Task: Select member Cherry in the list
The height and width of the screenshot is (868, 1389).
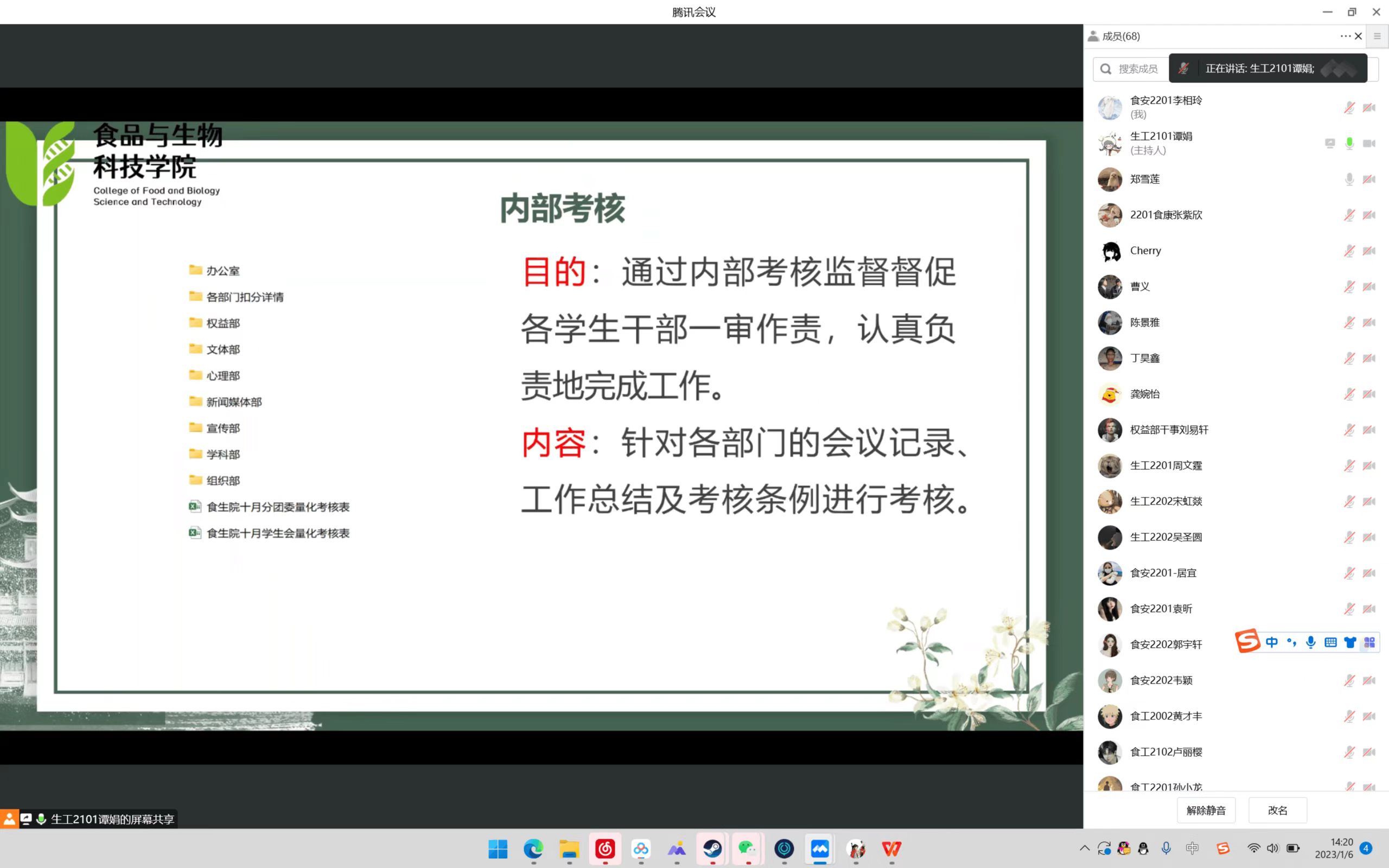Action: click(x=1145, y=251)
